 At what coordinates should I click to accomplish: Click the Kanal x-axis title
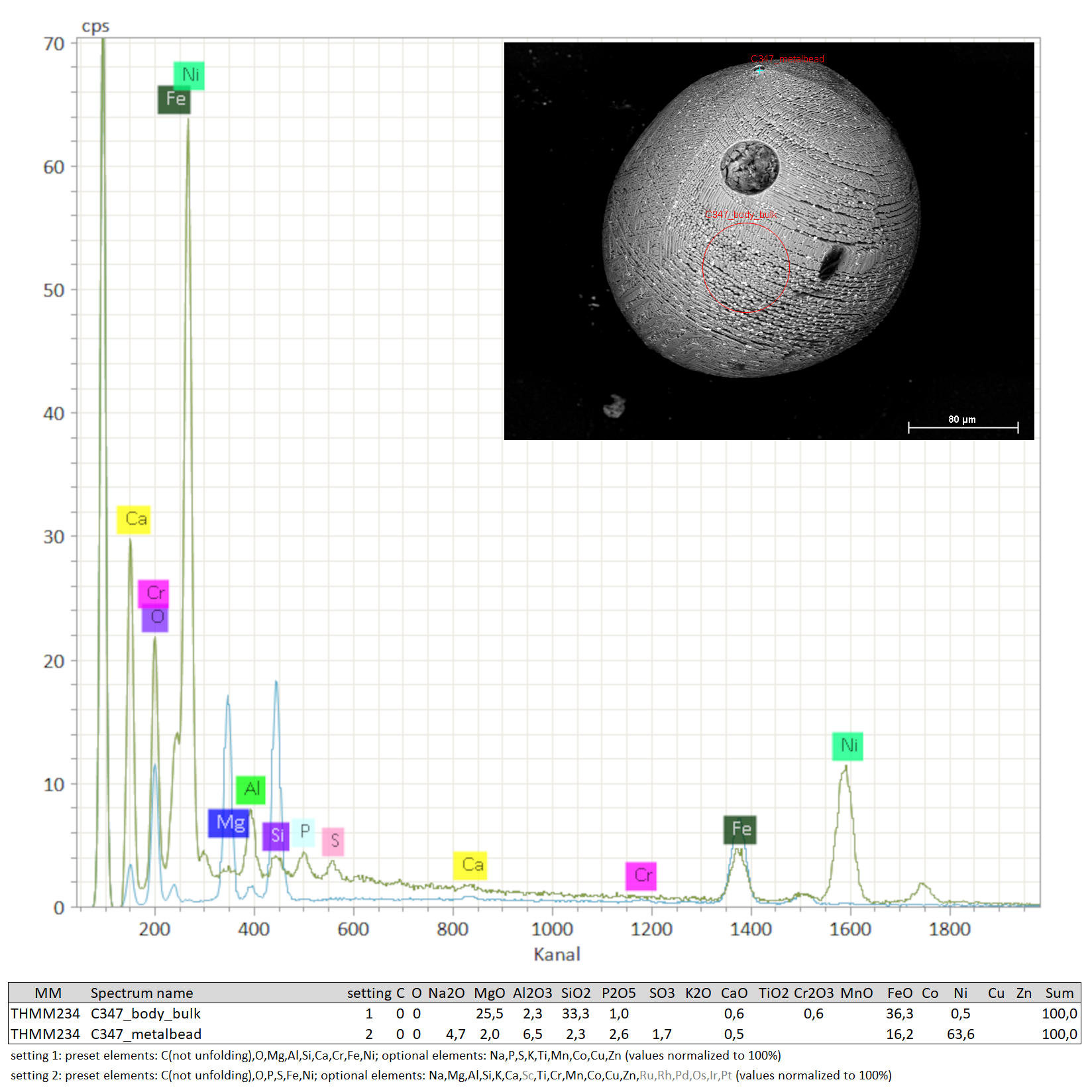tap(557, 954)
